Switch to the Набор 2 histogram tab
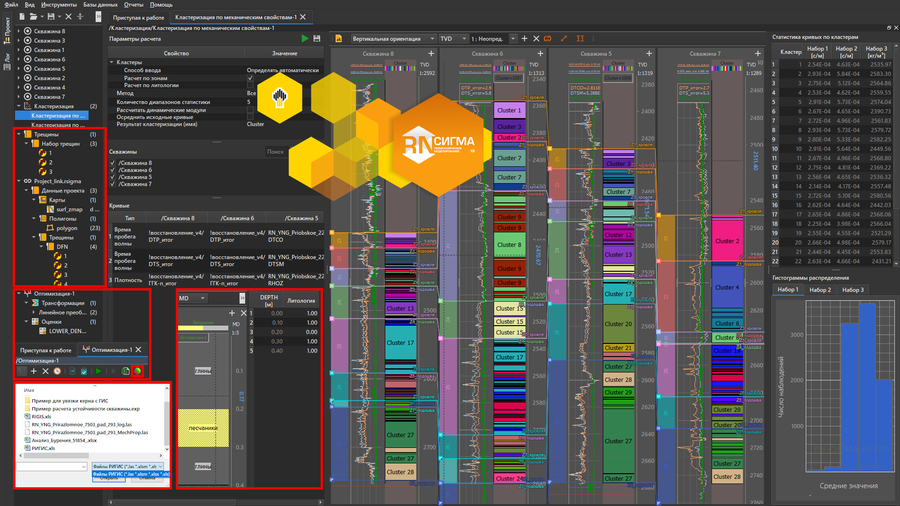 pyautogui.click(x=820, y=290)
